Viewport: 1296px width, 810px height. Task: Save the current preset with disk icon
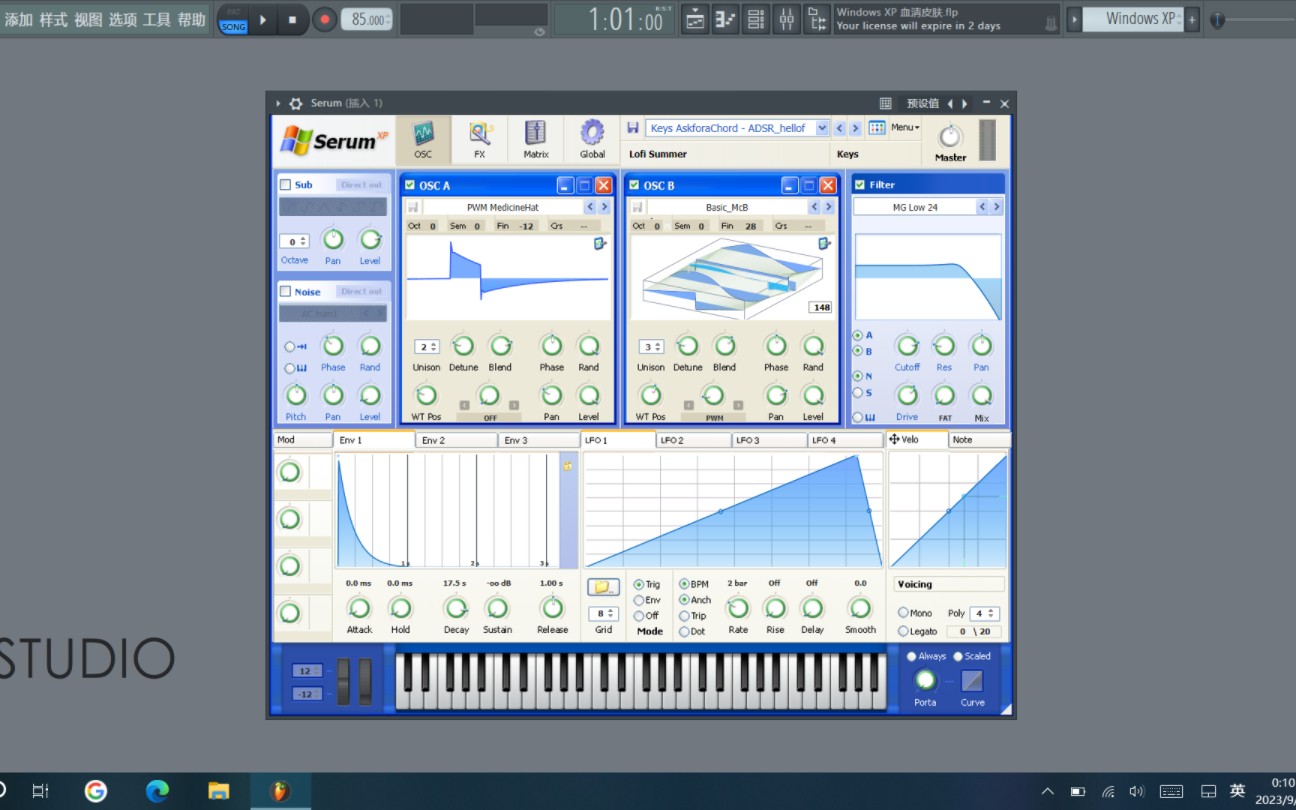pos(633,128)
